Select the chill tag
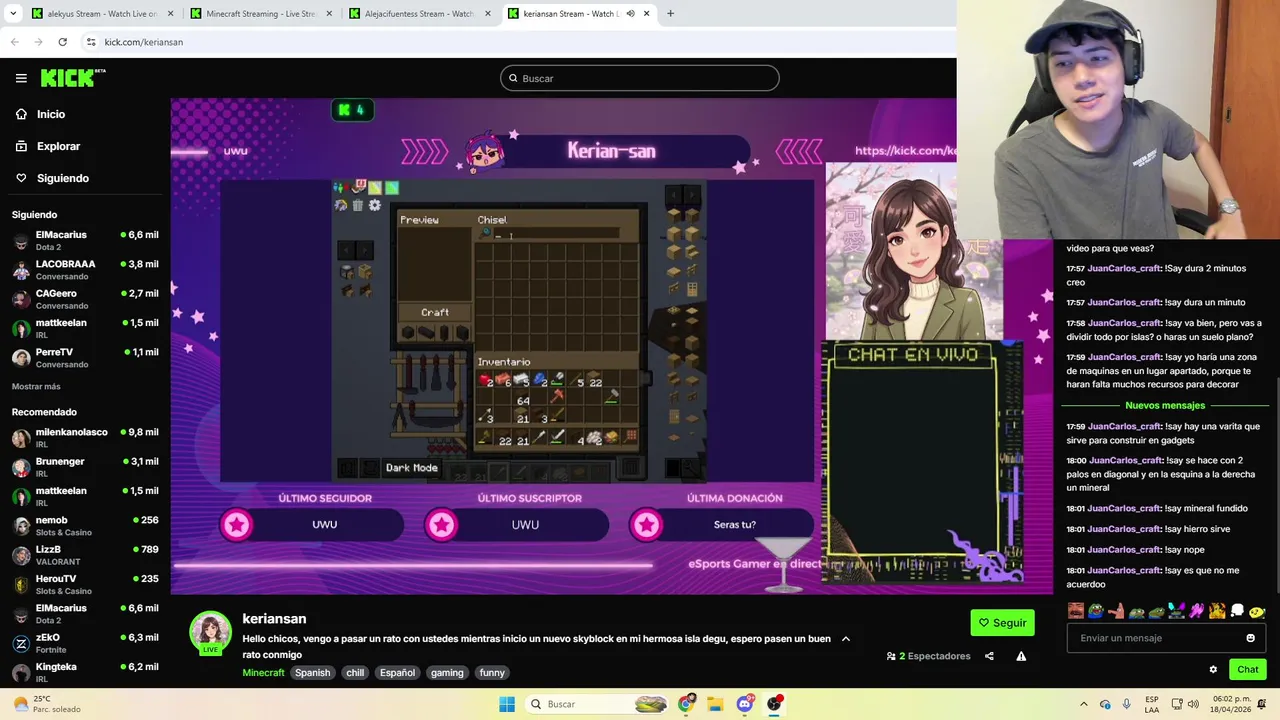The width and height of the screenshot is (1280, 720). (355, 672)
